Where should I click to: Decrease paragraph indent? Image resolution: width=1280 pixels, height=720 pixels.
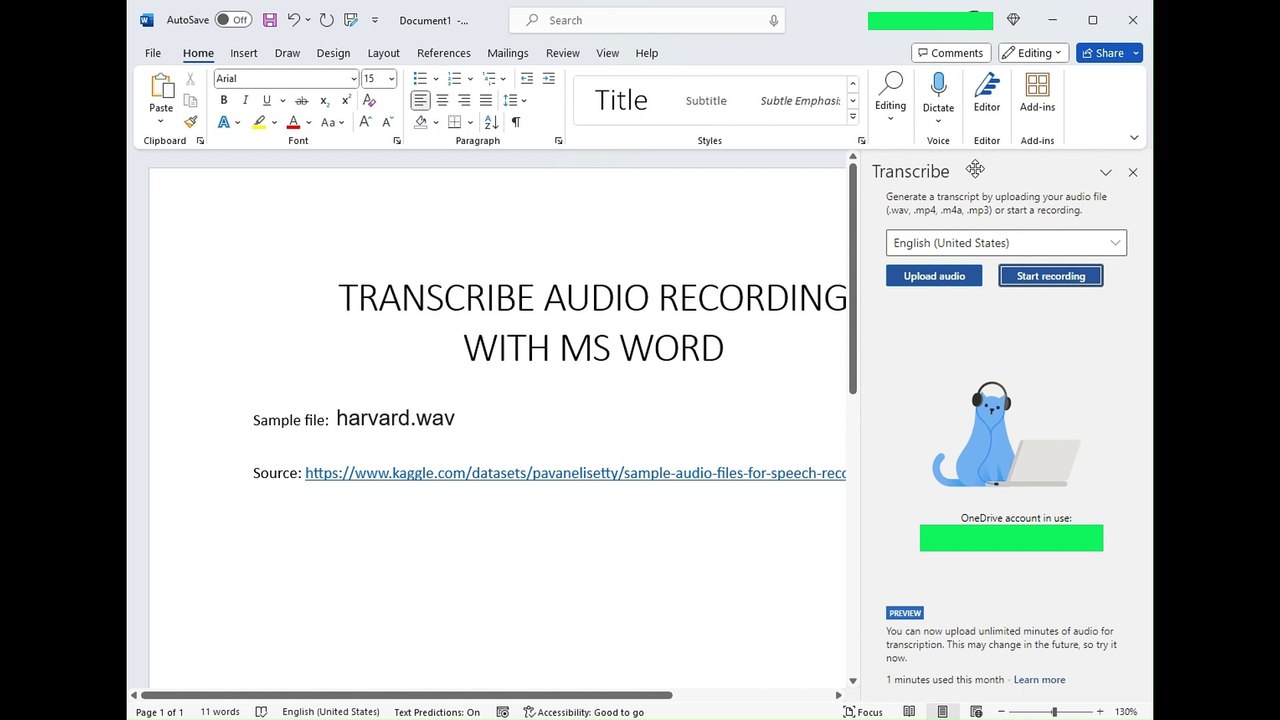(527, 78)
